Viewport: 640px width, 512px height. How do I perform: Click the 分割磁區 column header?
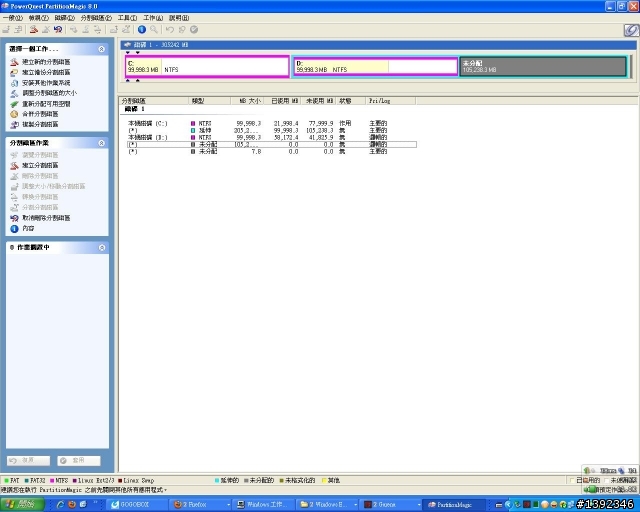pos(154,101)
